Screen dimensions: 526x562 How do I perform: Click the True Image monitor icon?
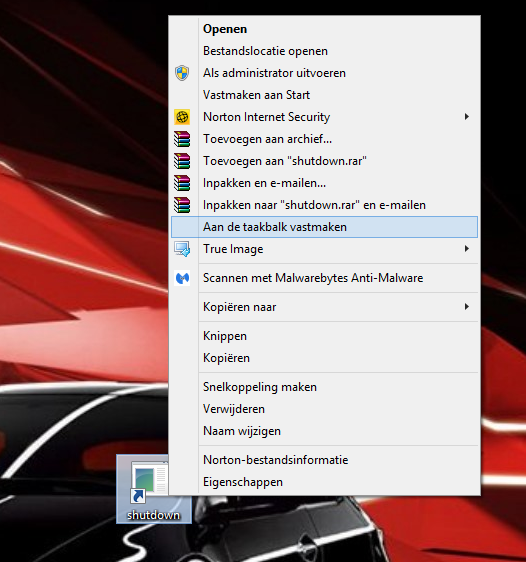click(182, 249)
